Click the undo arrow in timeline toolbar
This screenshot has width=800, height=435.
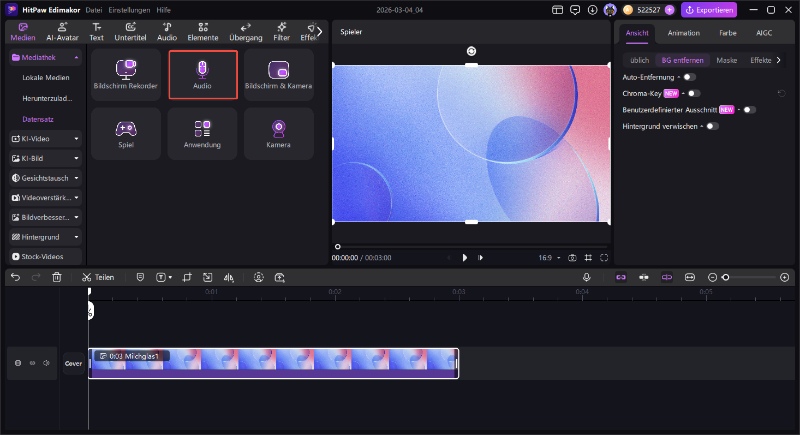[15, 277]
